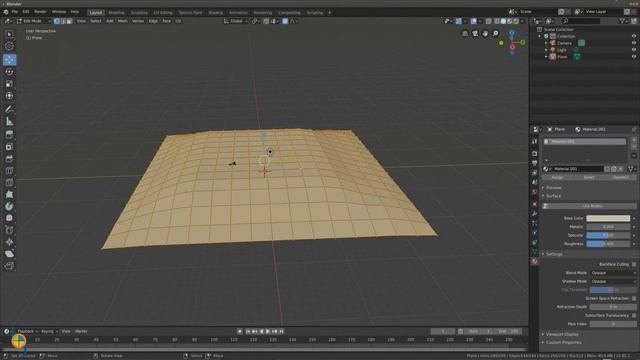This screenshot has height=360, width=640.
Task: Hide the Light object in outliner
Action: 633,50
